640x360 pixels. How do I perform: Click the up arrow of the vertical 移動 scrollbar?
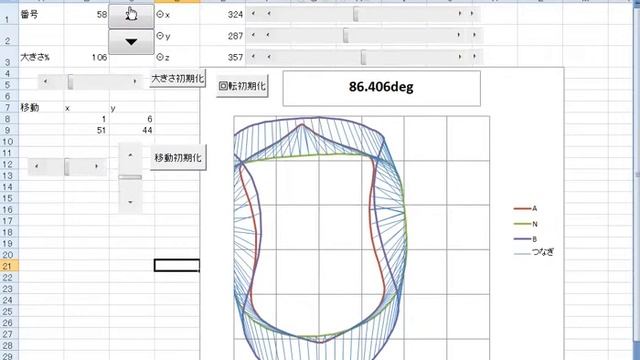(x=130, y=156)
